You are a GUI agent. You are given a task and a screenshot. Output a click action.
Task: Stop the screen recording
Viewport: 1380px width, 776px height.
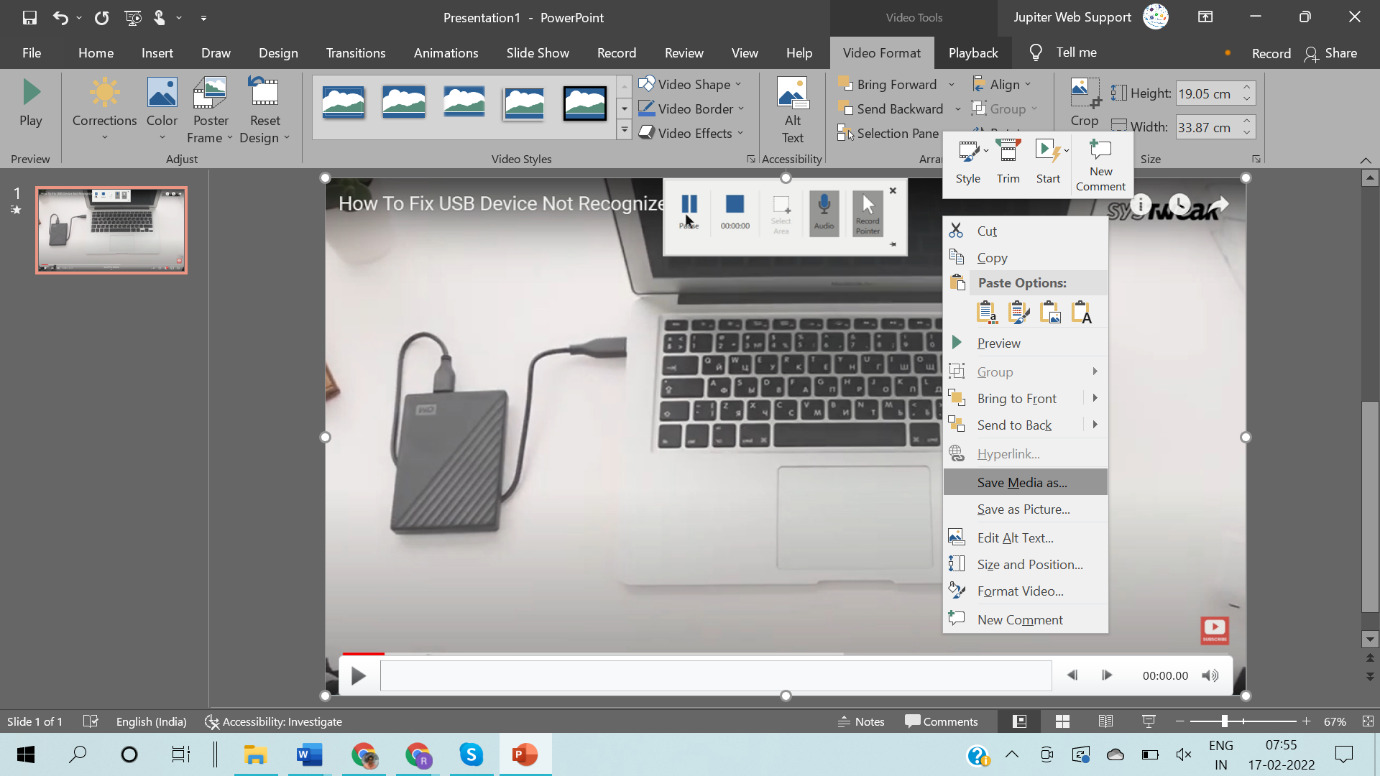point(735,212)
